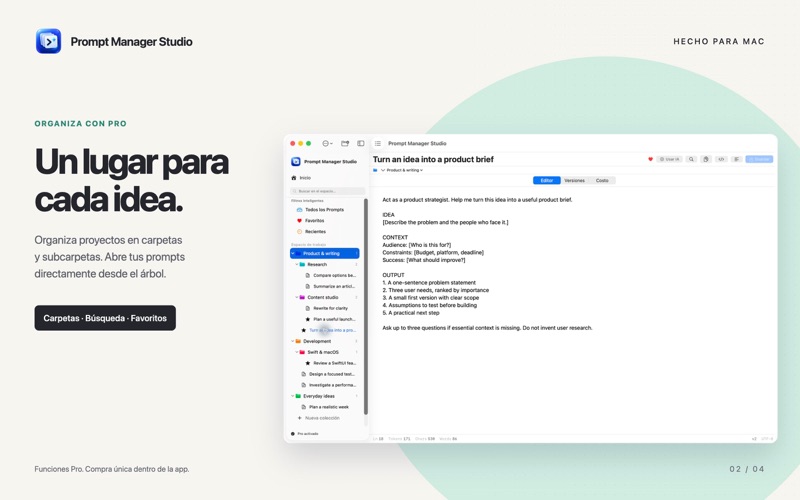Click the prompt title 'Turn an idea into a product brief'
Screen dimensions: 800x500
coord(433,159)
